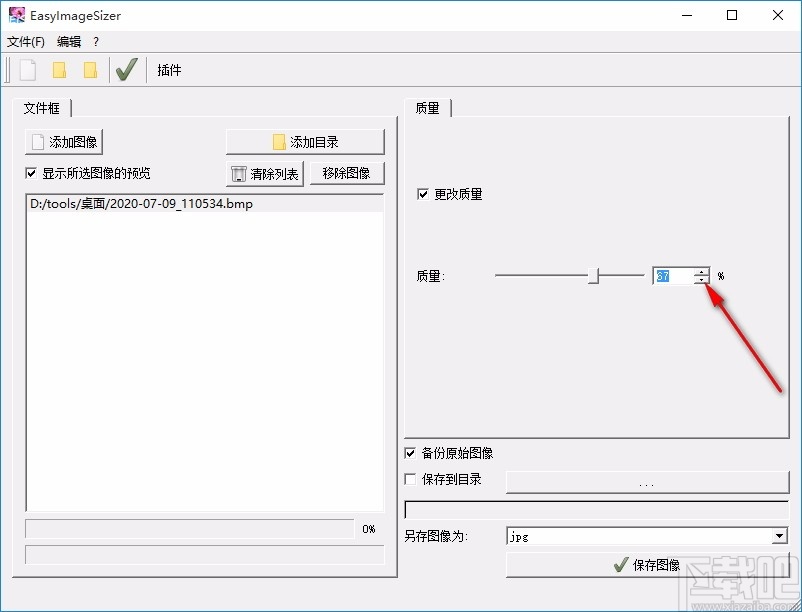Click the 添加图像 image icon button
This screenshot has width=802, height=612.
(62, 141)
